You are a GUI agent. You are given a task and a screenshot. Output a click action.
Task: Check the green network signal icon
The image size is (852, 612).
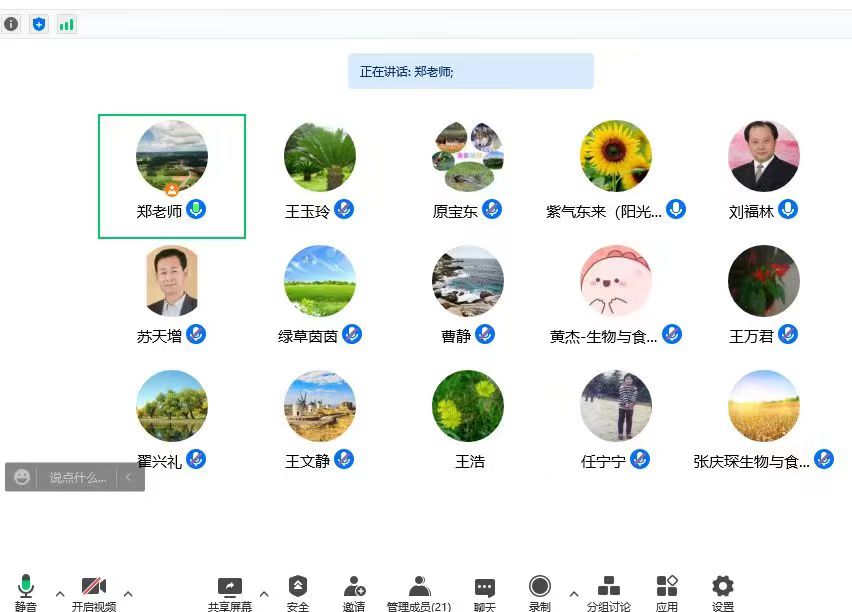(66, 24)
